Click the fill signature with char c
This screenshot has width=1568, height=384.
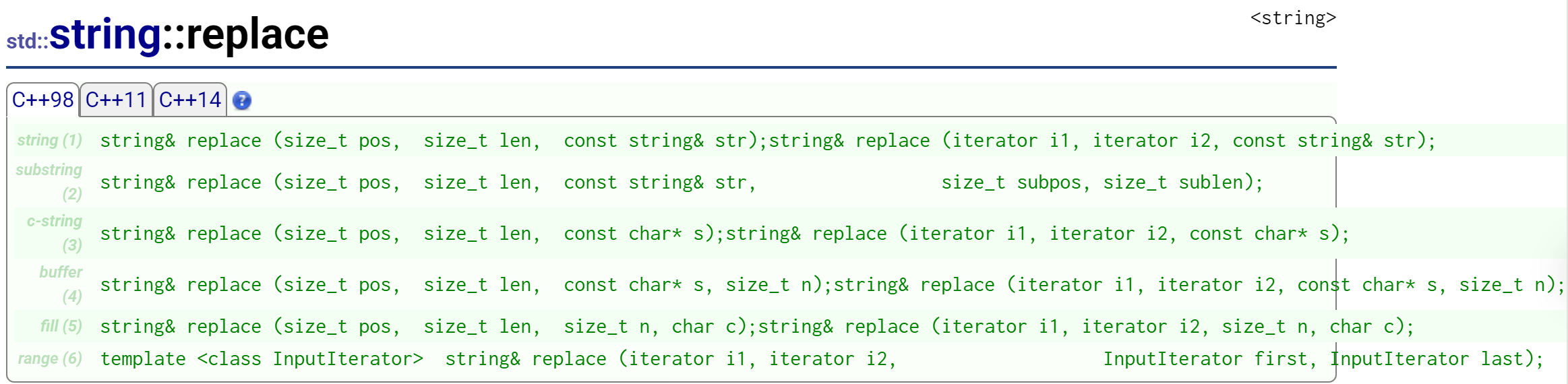click(757, 326)
